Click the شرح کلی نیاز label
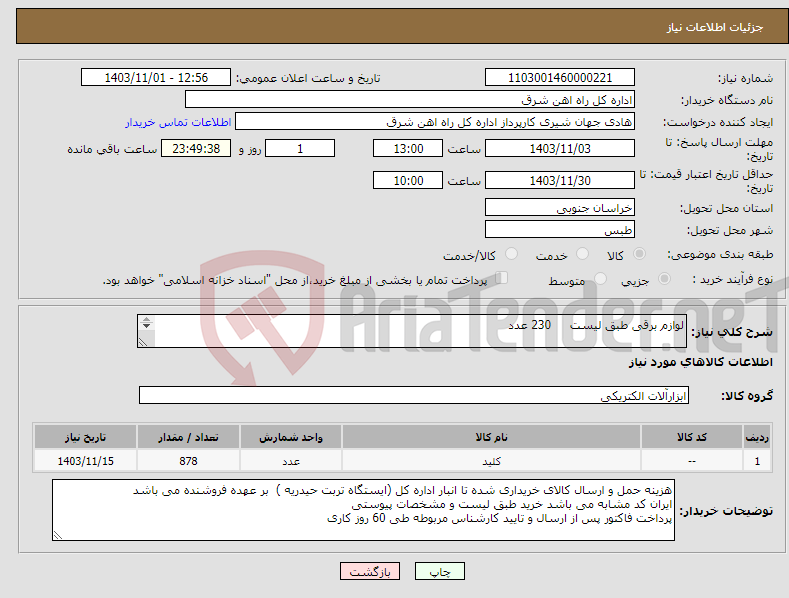Viewport: 789px width, 598px height. click(x=732, y=332)
